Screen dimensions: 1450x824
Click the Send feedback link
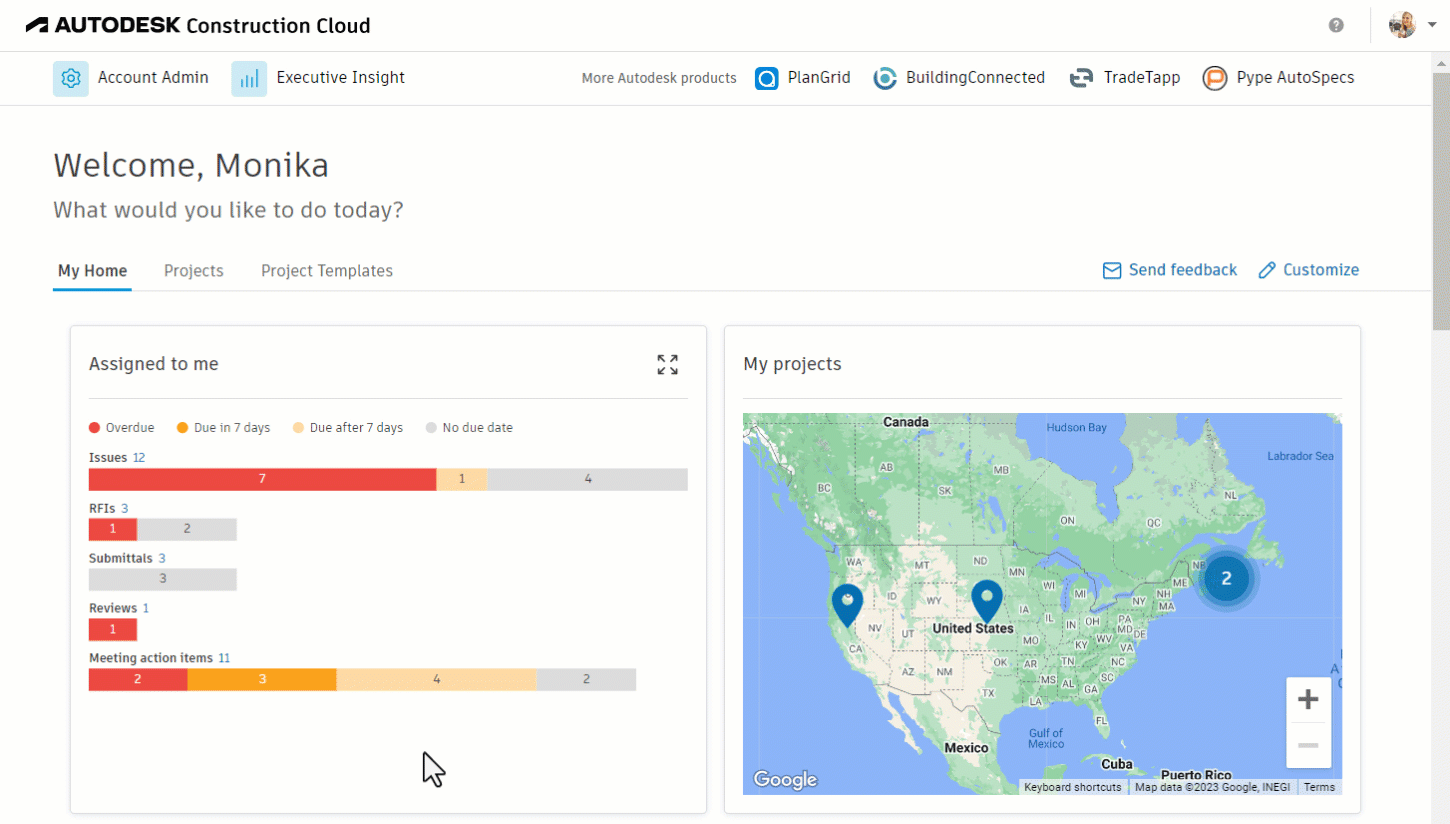tap(1169, 270)
